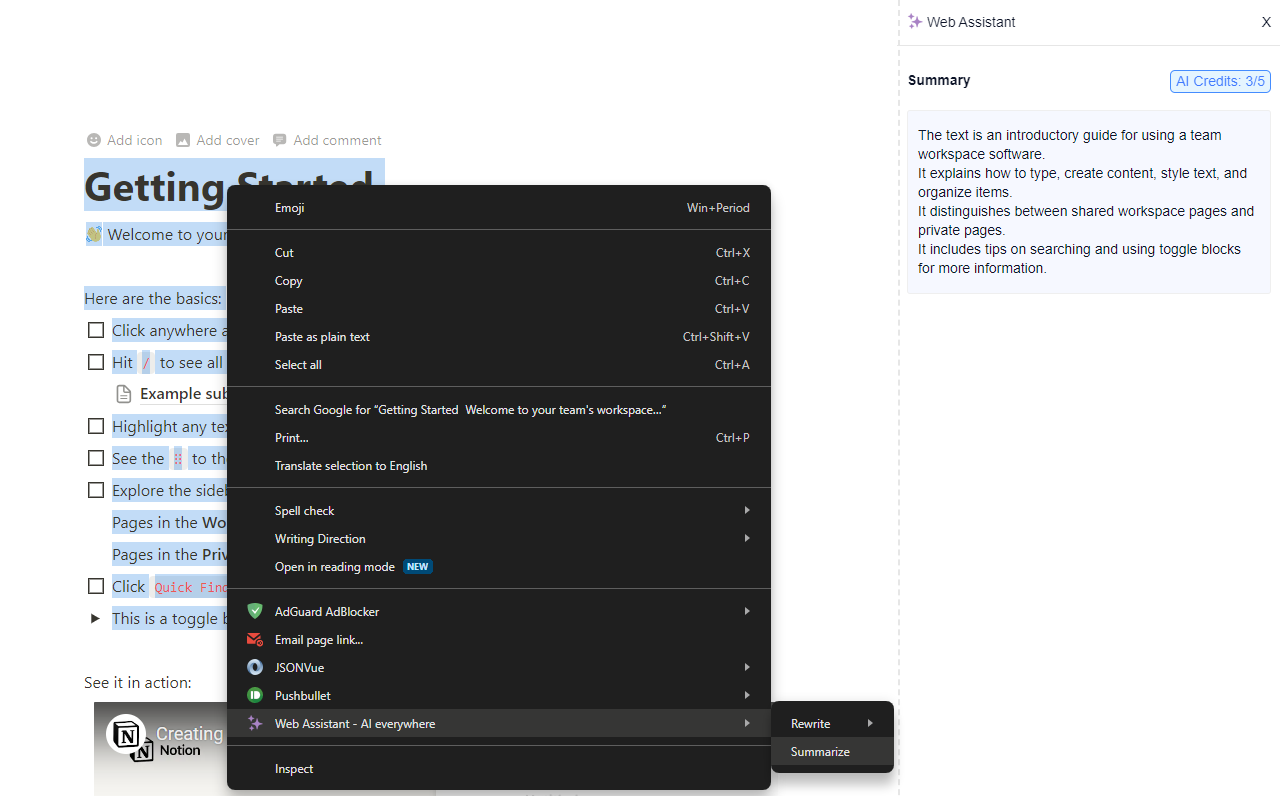Click Select all in the context menu

point(499,365)
